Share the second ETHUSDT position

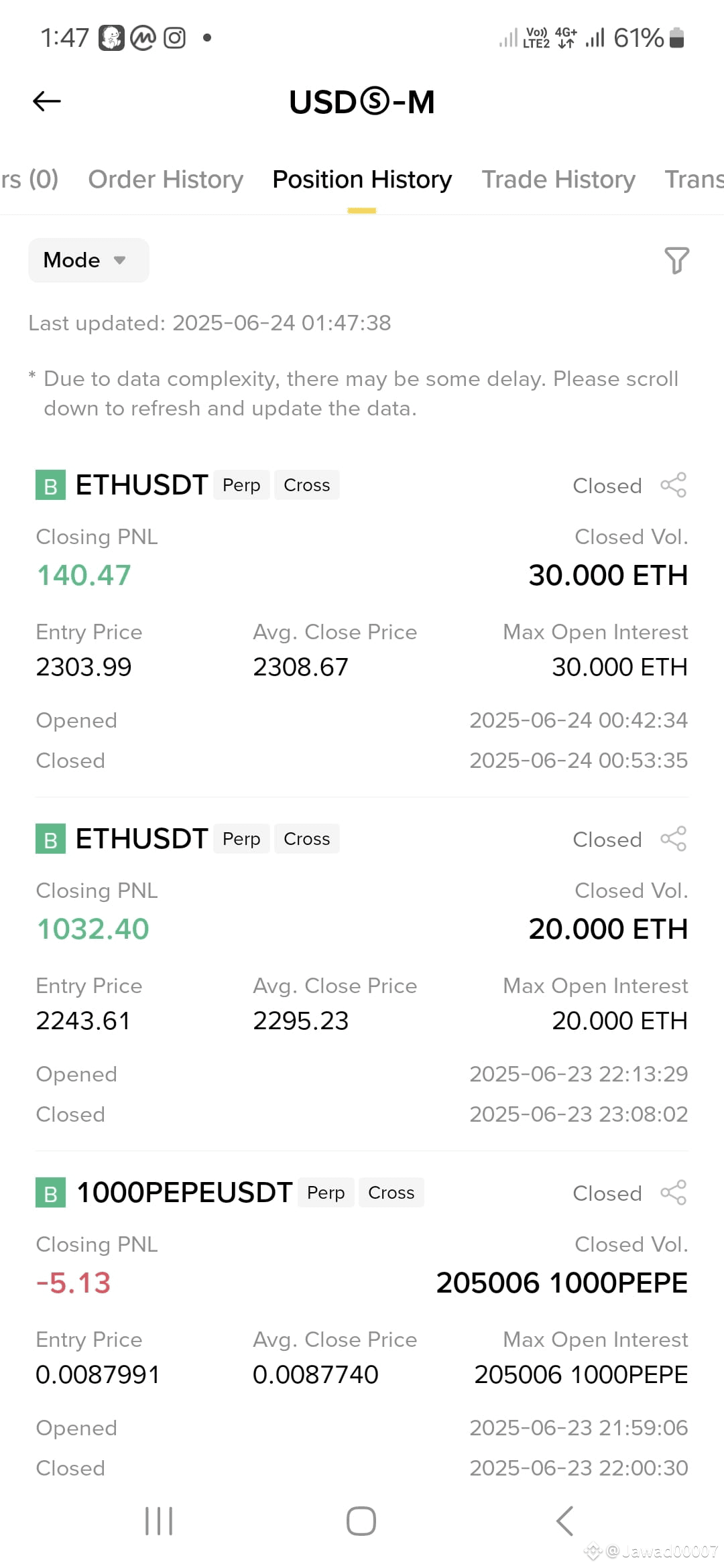(x=674, y=839)
